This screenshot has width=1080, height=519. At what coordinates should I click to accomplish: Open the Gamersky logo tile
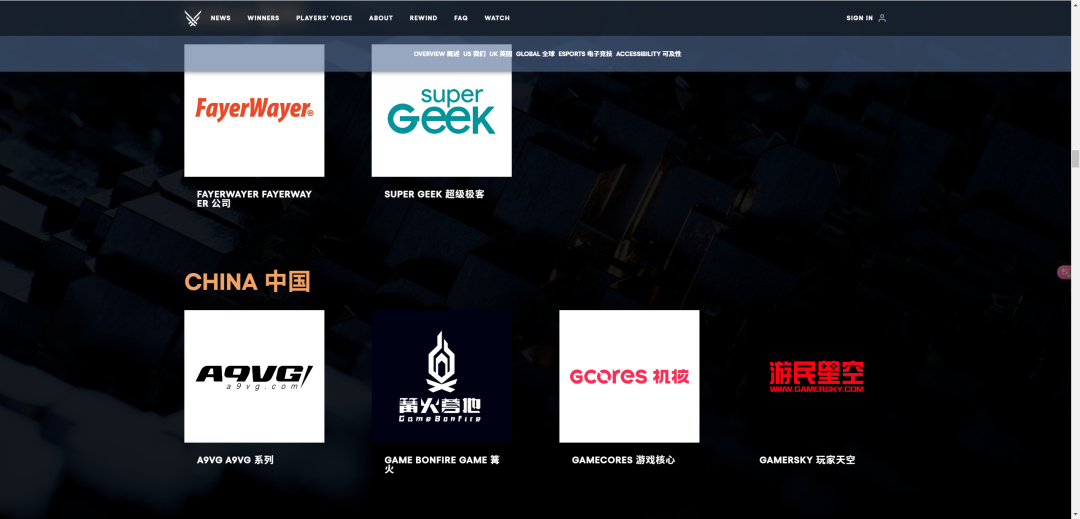816,376
